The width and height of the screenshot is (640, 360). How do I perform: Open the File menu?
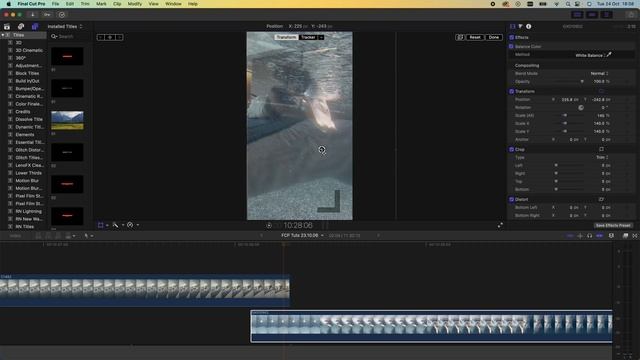tap(55, 4)
